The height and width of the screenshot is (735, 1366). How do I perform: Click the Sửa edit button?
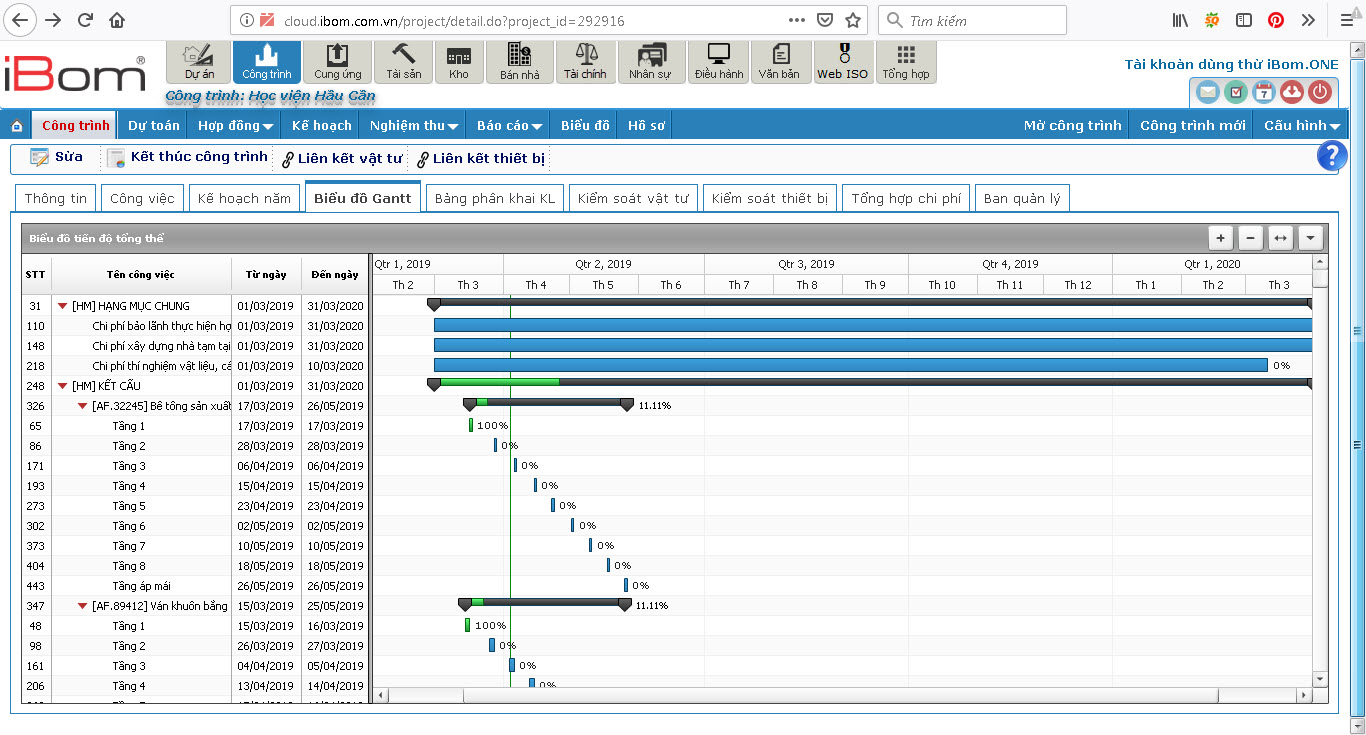point(56,157)
